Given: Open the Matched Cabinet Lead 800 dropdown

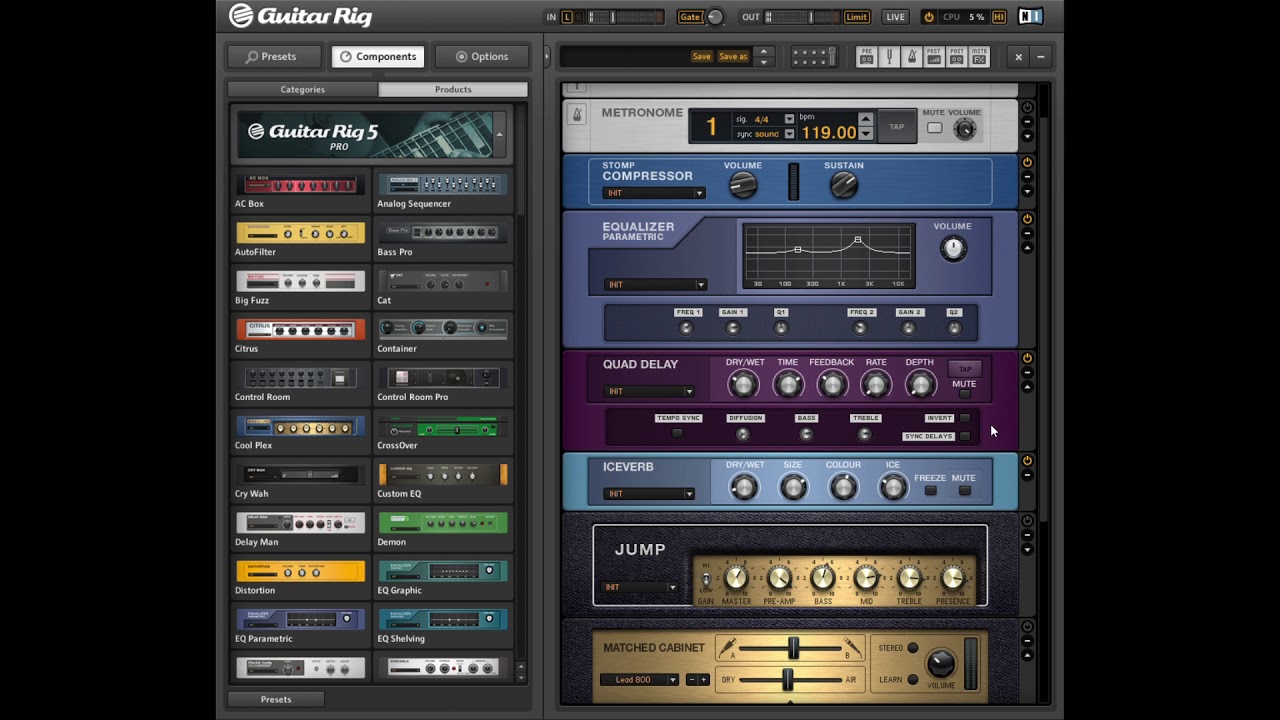Looking at the screenshot, I should 639,680.
